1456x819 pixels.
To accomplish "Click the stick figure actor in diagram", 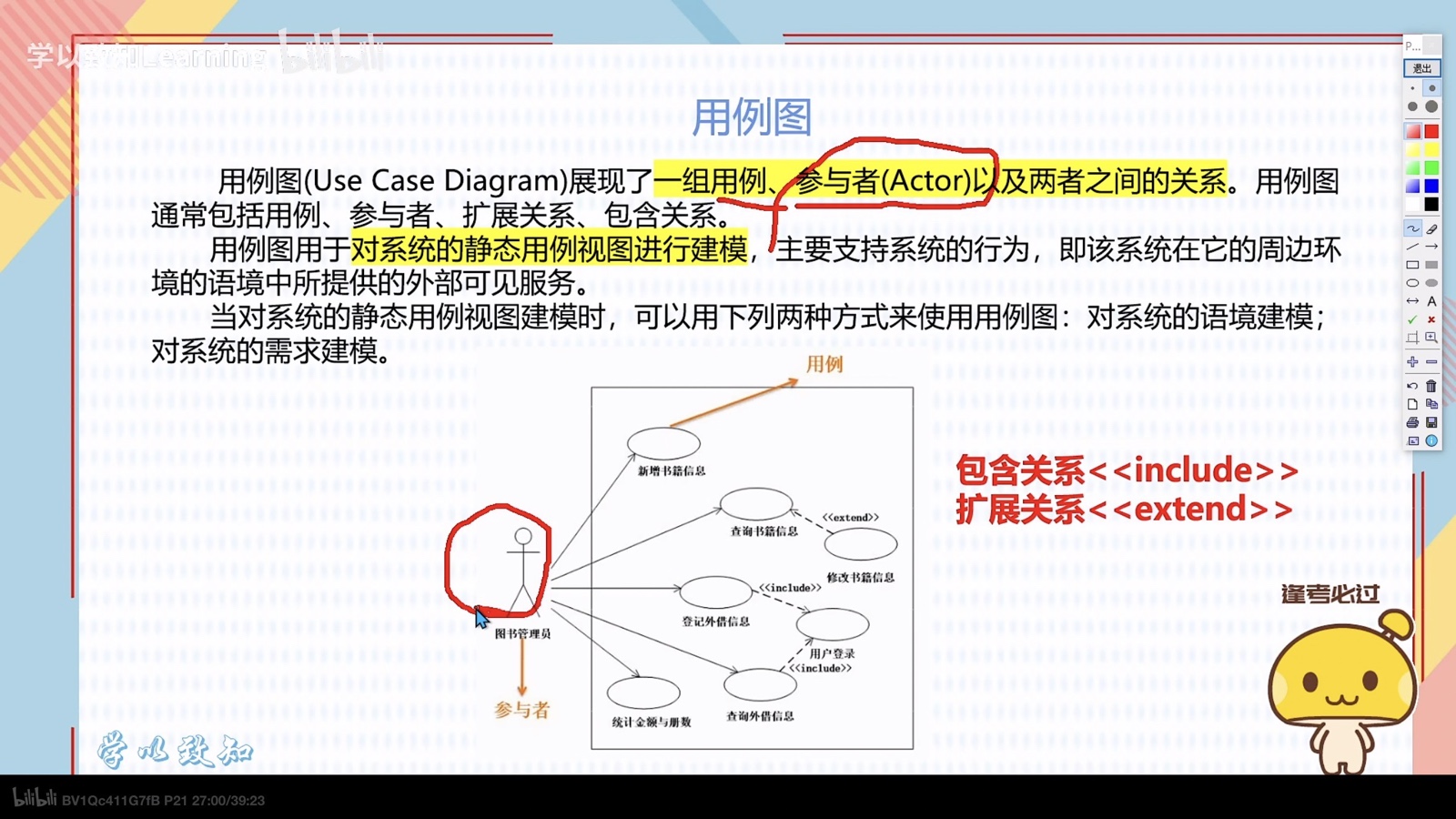I will (x=522, y=569).
